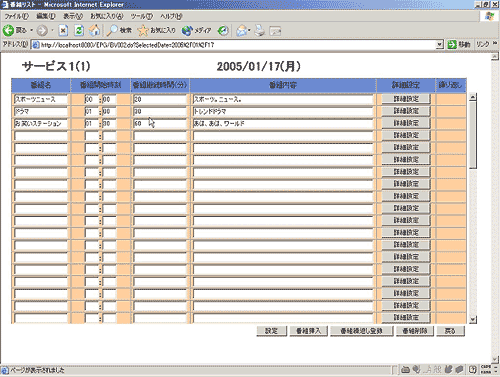
Task: Open the 表示(V) menu
Action: (73, 16)
